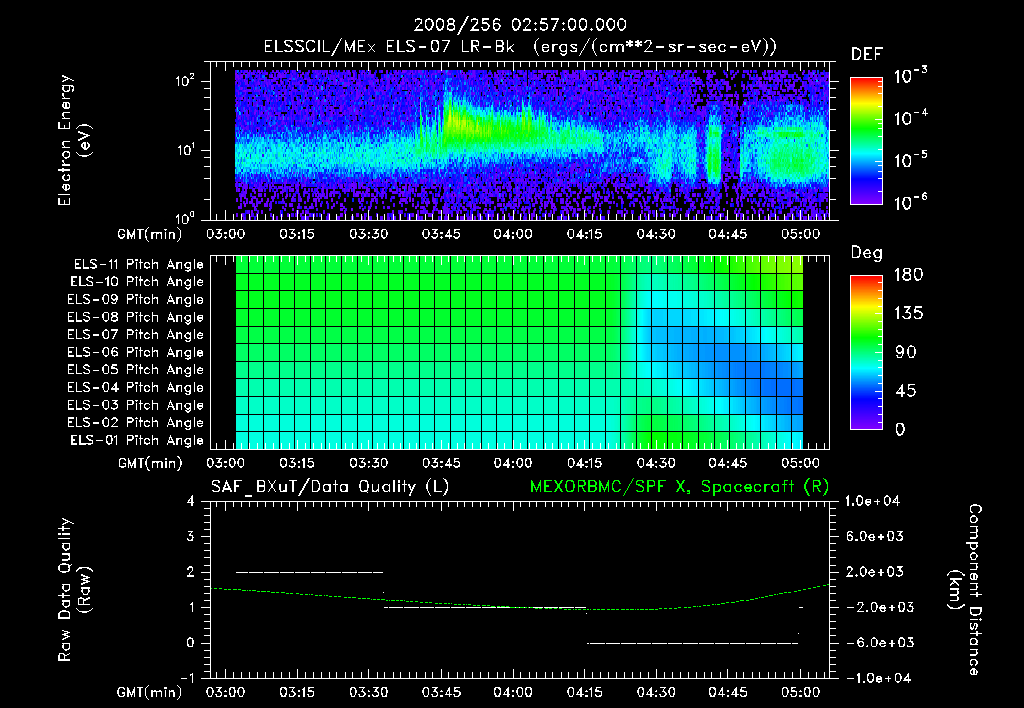Image resolution: width=1024 pixels, height=708 pixels.
Task: Select the ELS-11 Pitch Angle row label
Action: click(138, 265)
